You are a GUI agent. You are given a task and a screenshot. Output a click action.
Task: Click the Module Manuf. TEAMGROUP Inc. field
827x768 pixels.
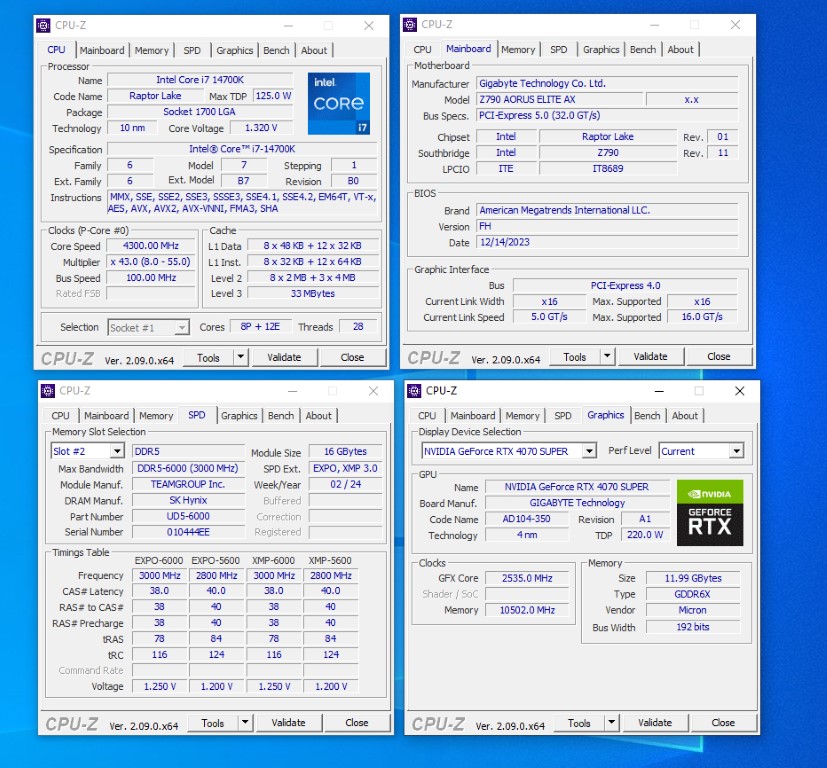point(188,484)
